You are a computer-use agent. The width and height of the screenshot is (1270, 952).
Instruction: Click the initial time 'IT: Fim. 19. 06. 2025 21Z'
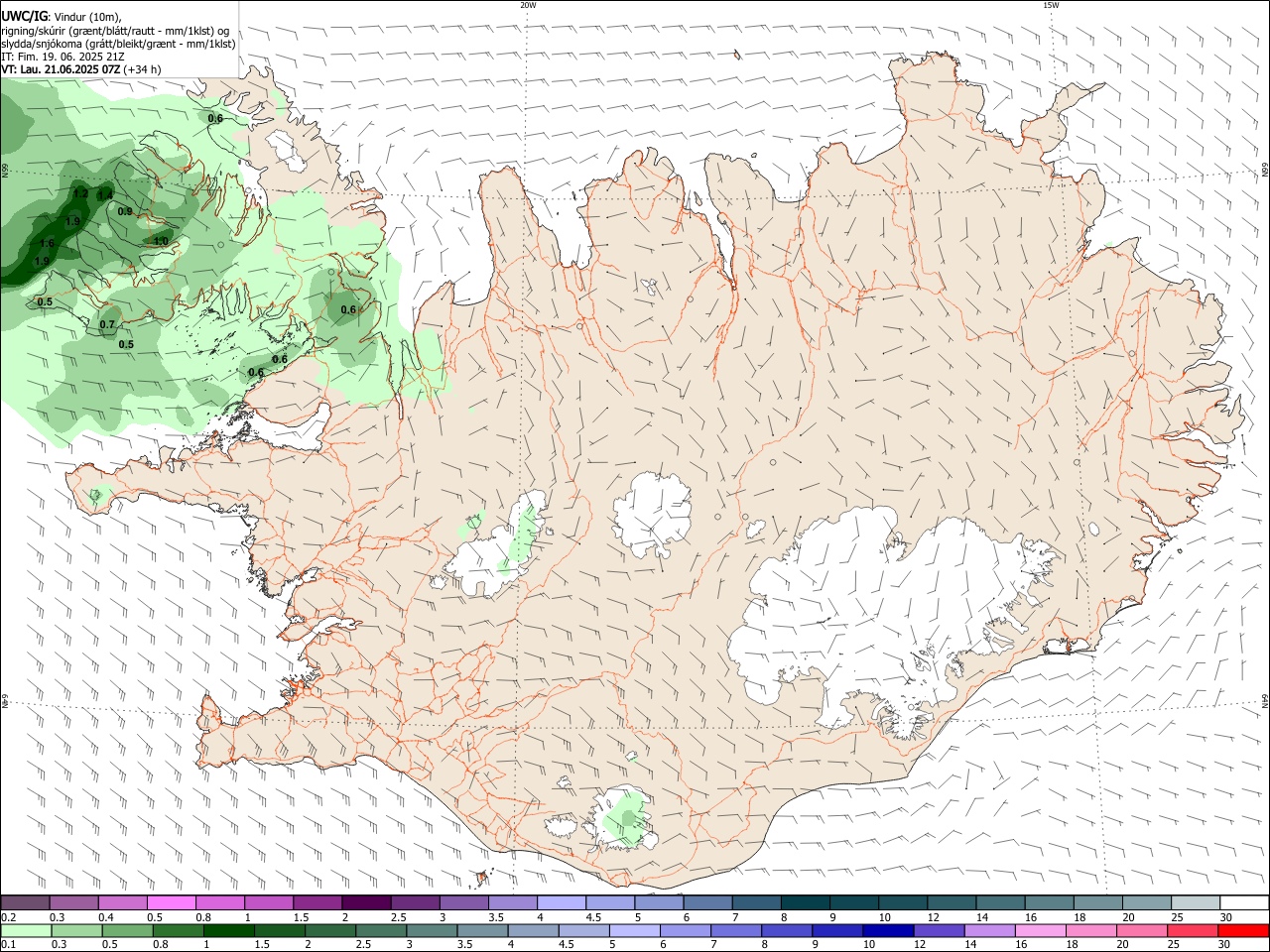(x=63, y=57)
